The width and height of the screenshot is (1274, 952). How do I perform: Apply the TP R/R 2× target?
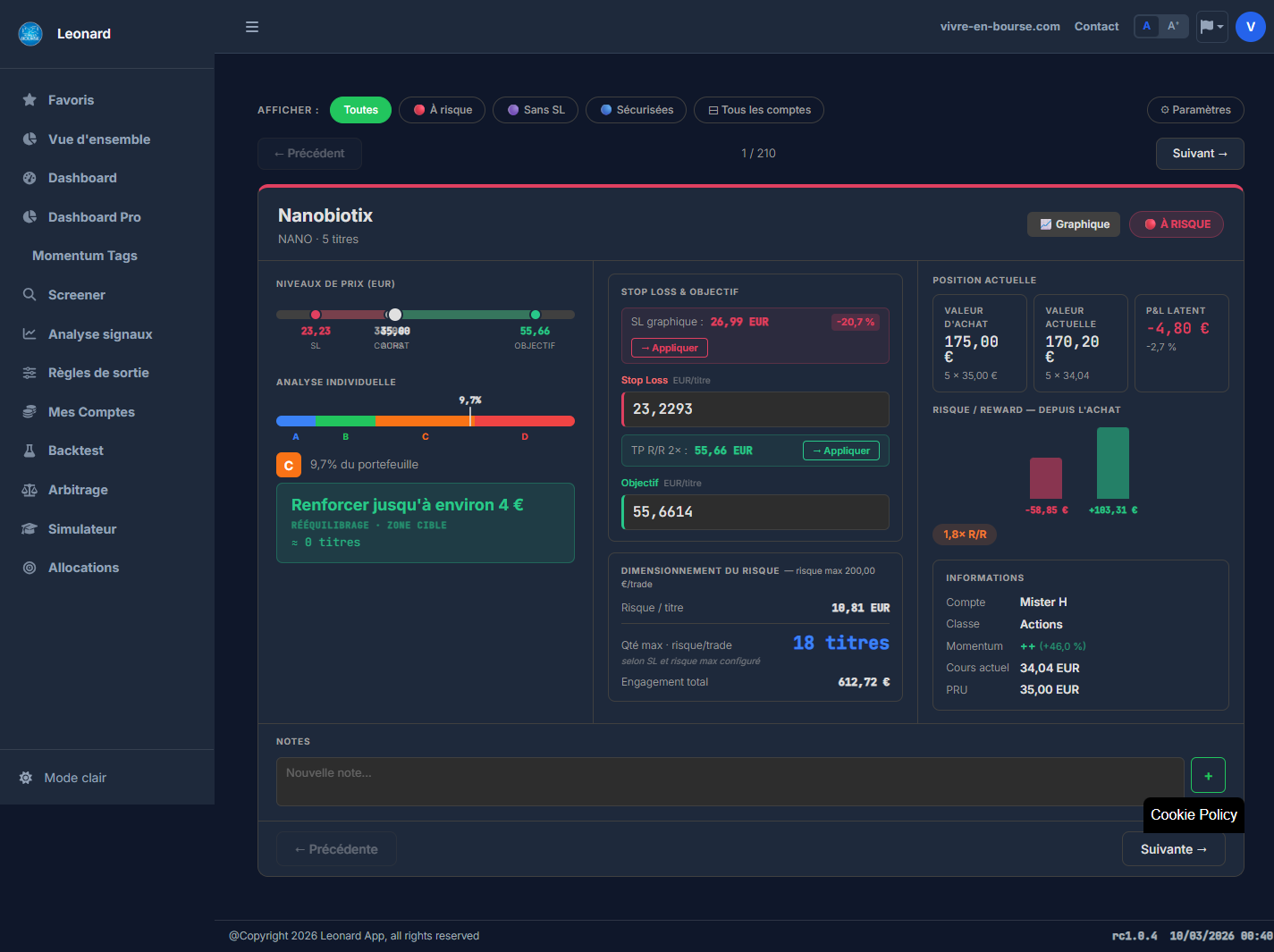840,451
